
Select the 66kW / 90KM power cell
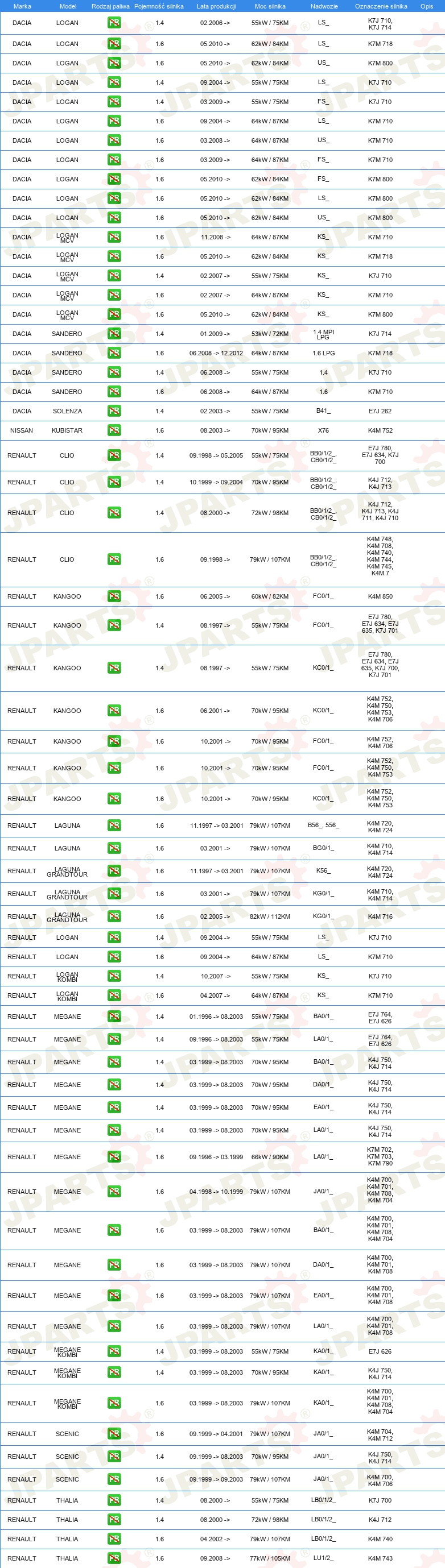click(270, 1157)
